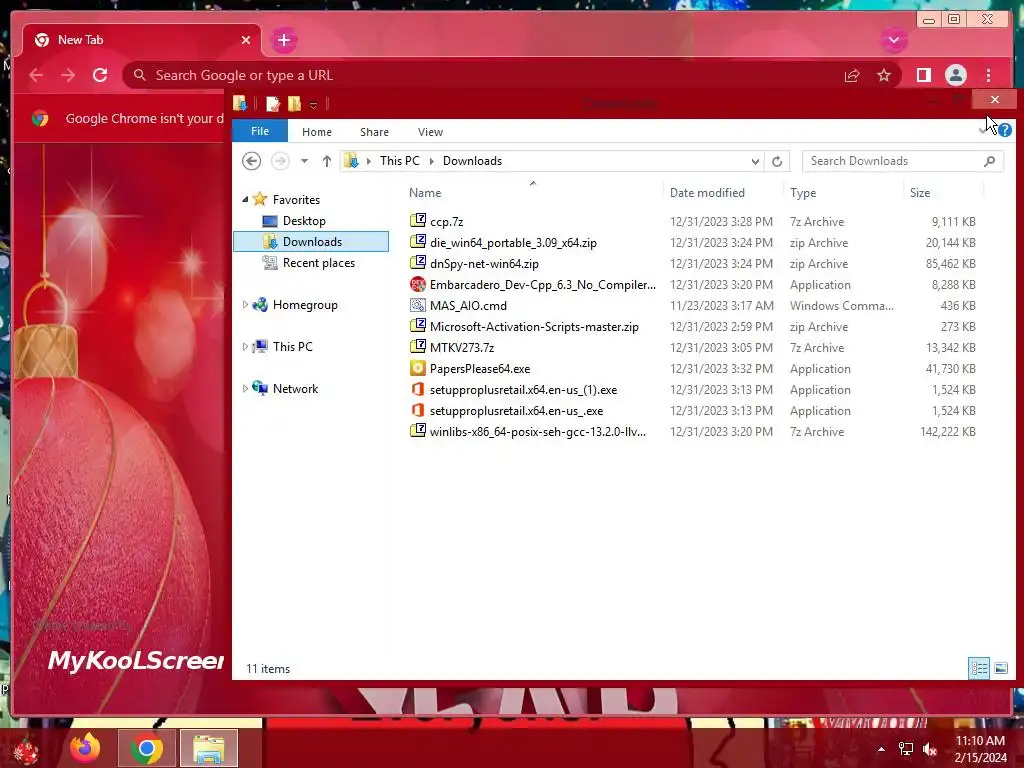Image resolution: width=1024 pixels, height=768 pixels.
Task: Open the Home ribbon tab
Action: click(317, 132)
